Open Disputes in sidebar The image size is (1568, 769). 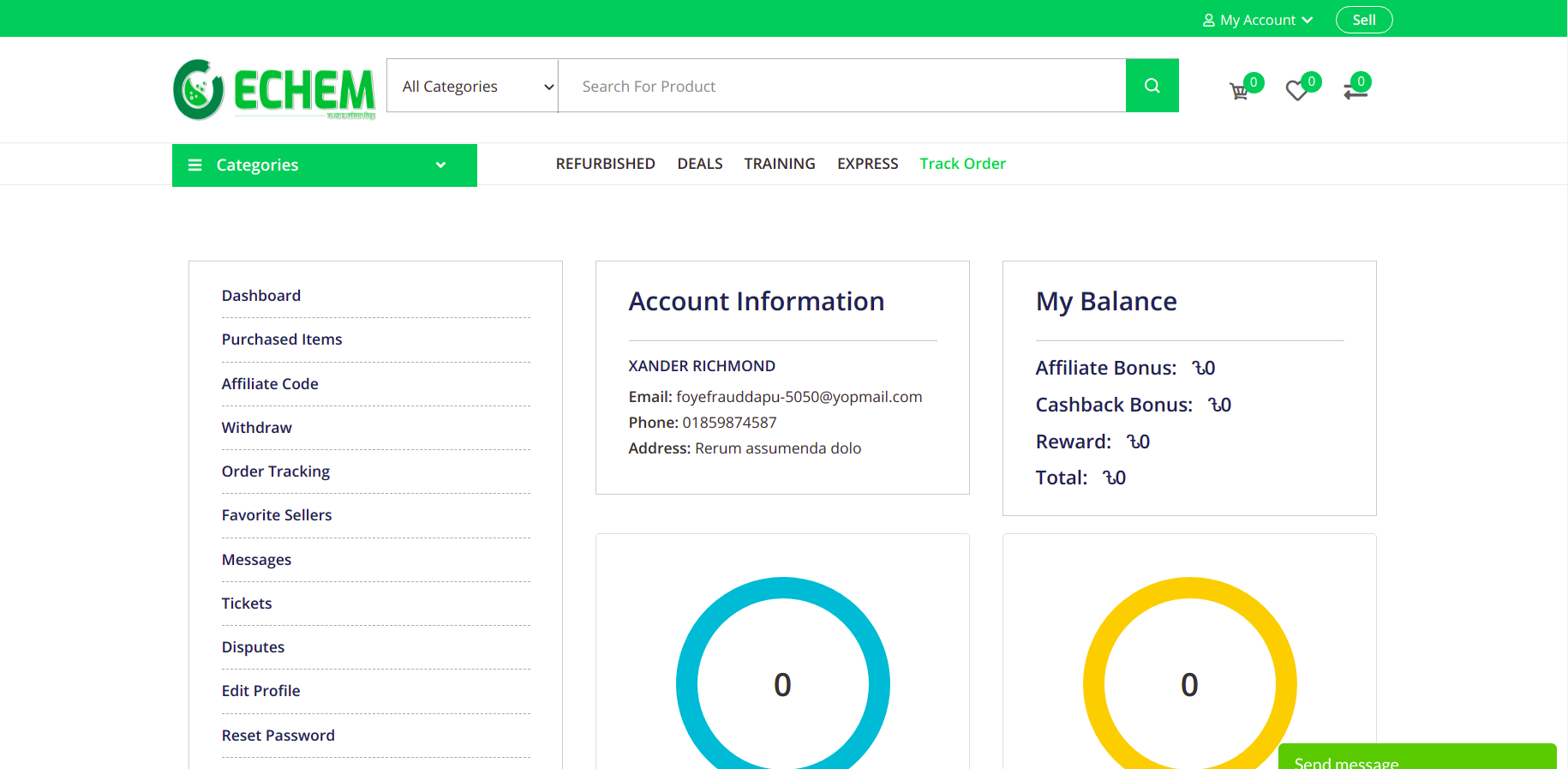253,647
